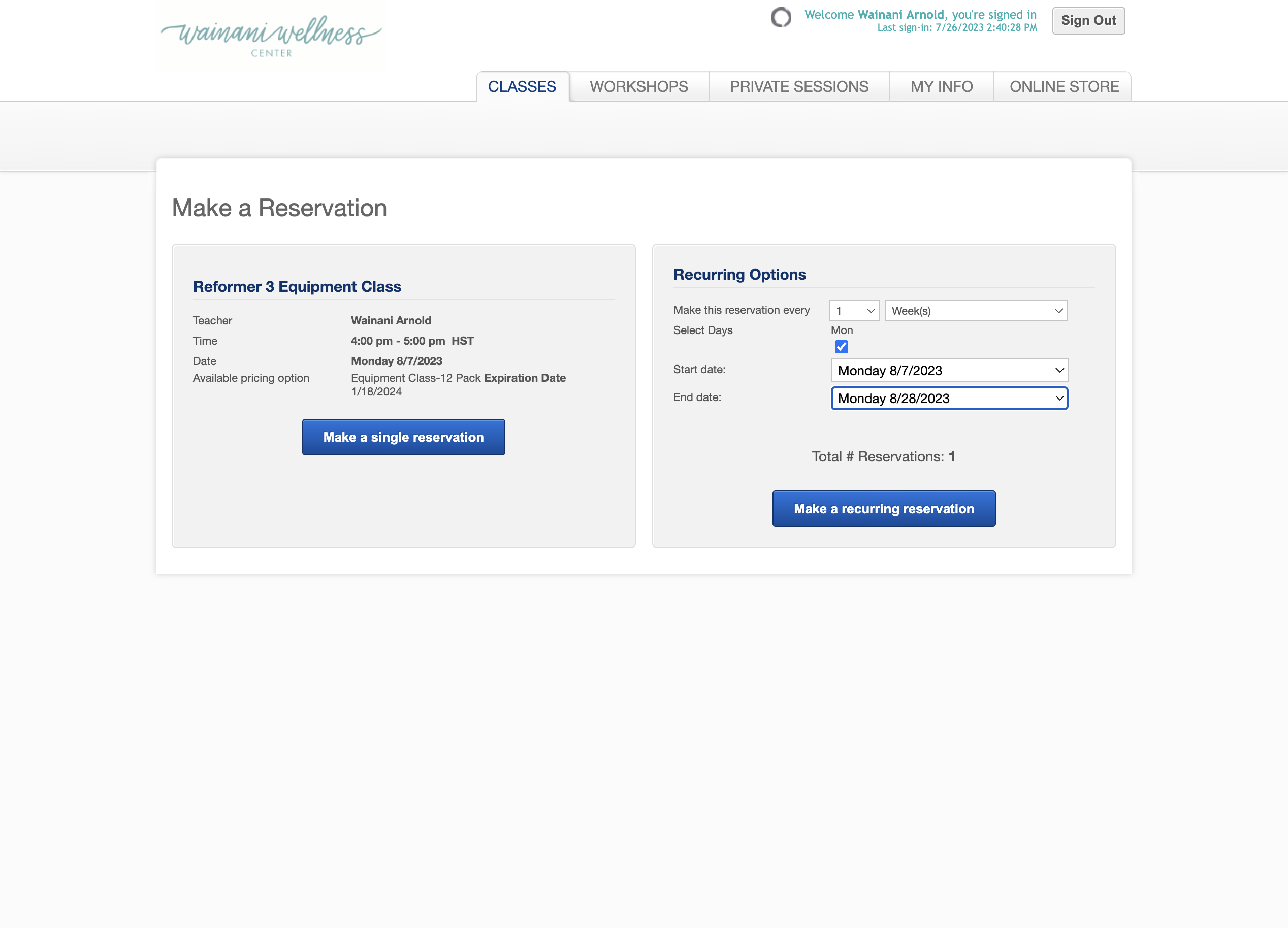The height and width of the screenshot is (928, 1288).
Task: Switch to the Classes tab
Action: pos(522,87)
